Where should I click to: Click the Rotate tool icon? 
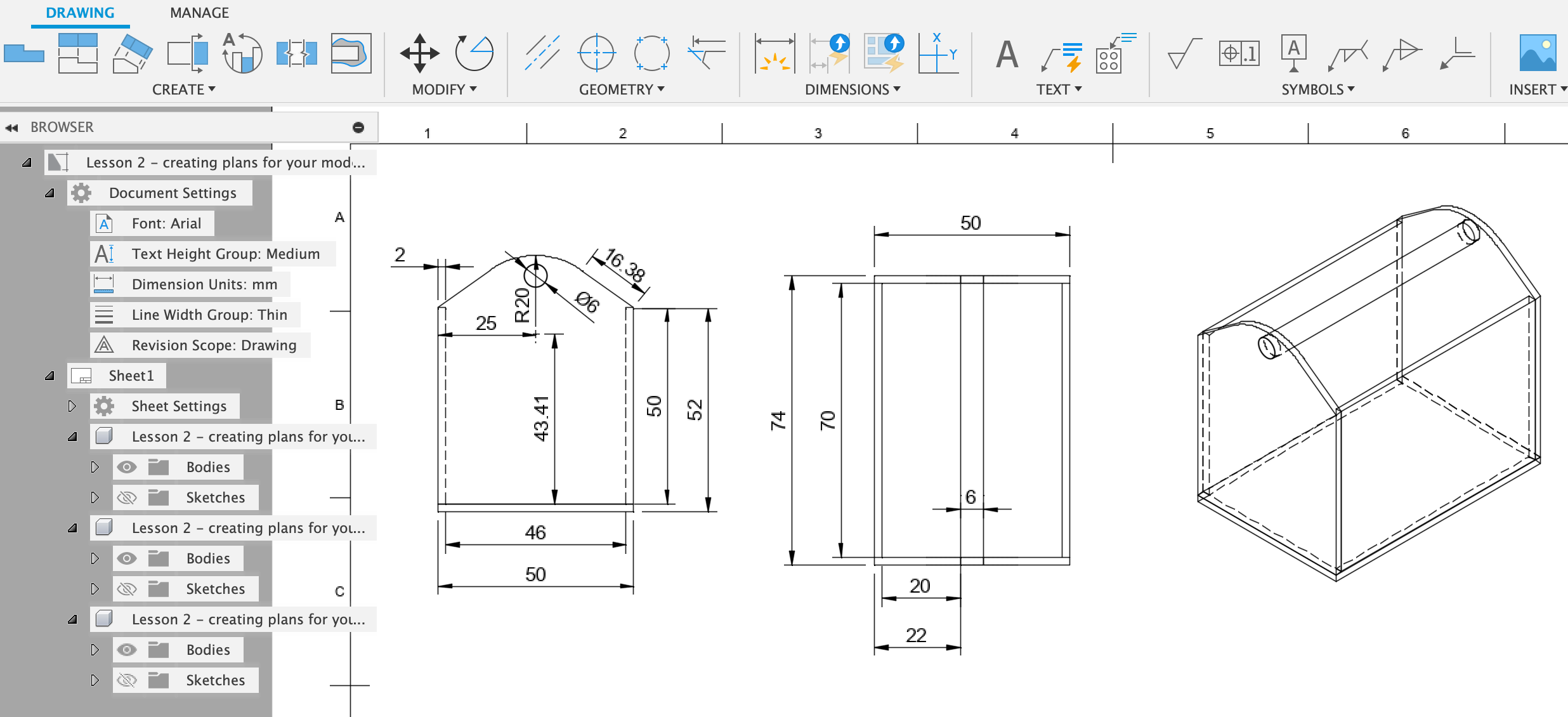(474, 53)
